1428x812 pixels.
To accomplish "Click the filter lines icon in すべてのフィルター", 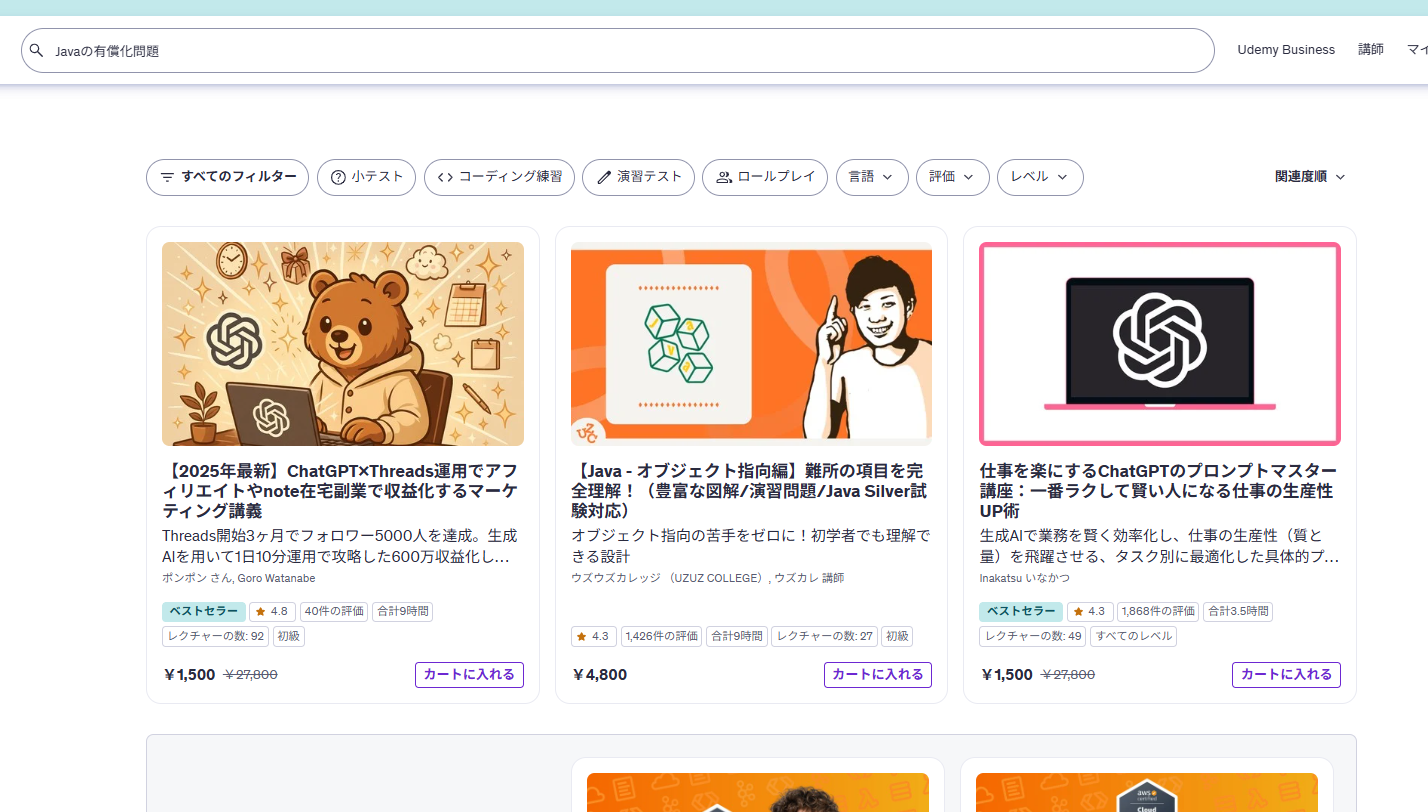I will point(167,177).
